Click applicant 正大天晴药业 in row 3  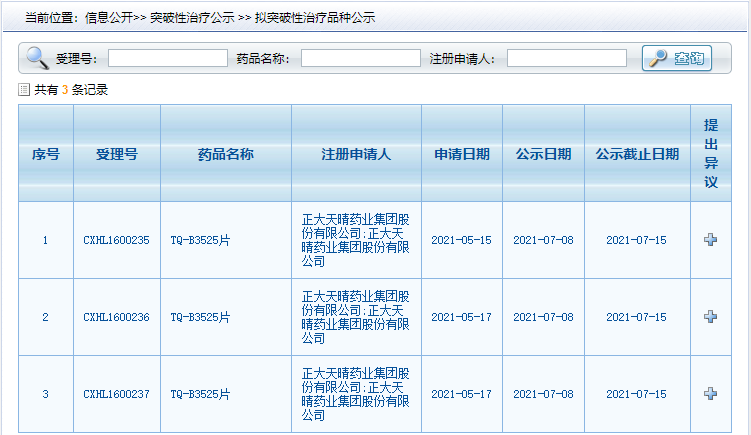click(x=355, y=394)
